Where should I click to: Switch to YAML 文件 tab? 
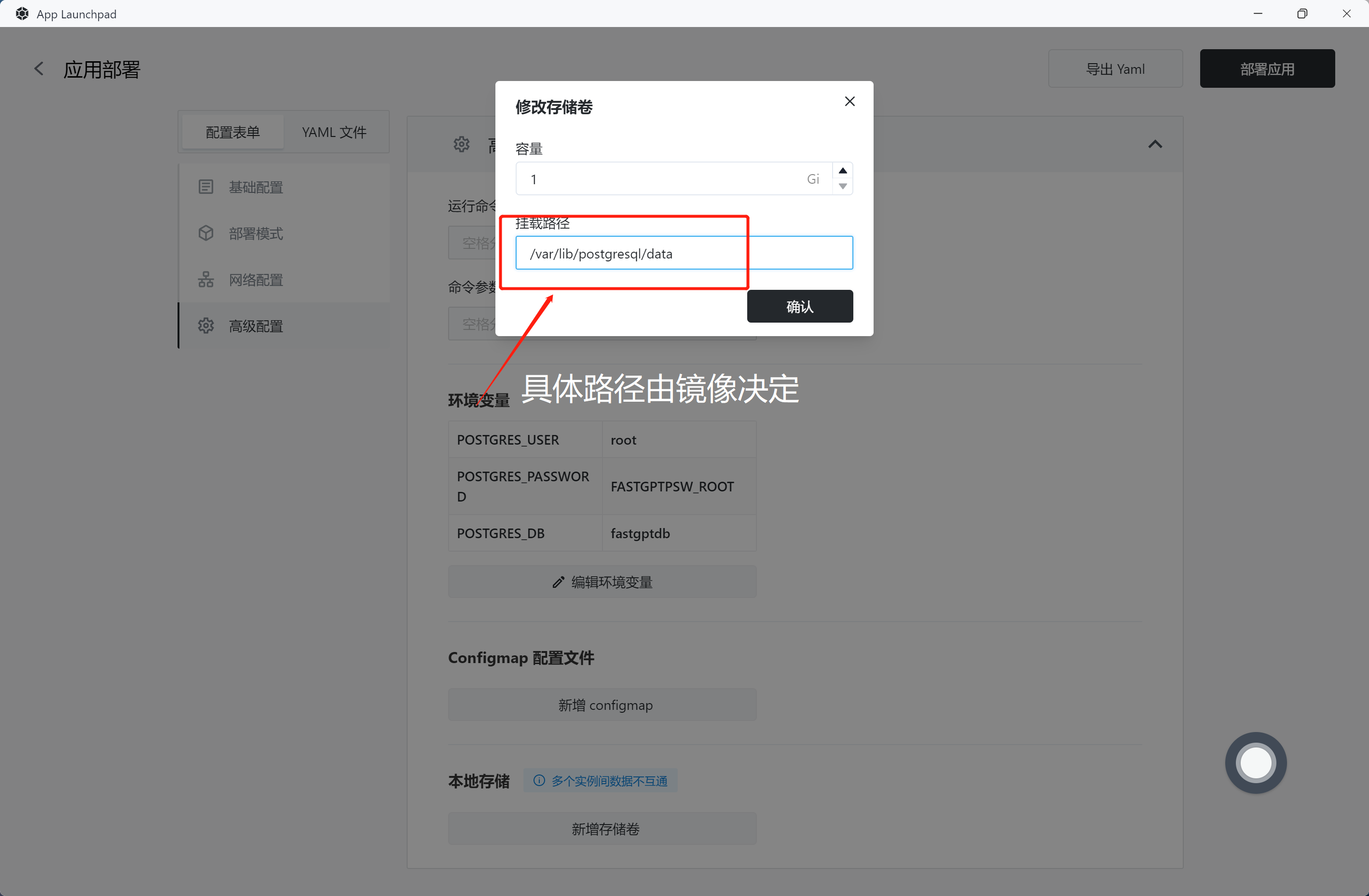coord(334,132)
